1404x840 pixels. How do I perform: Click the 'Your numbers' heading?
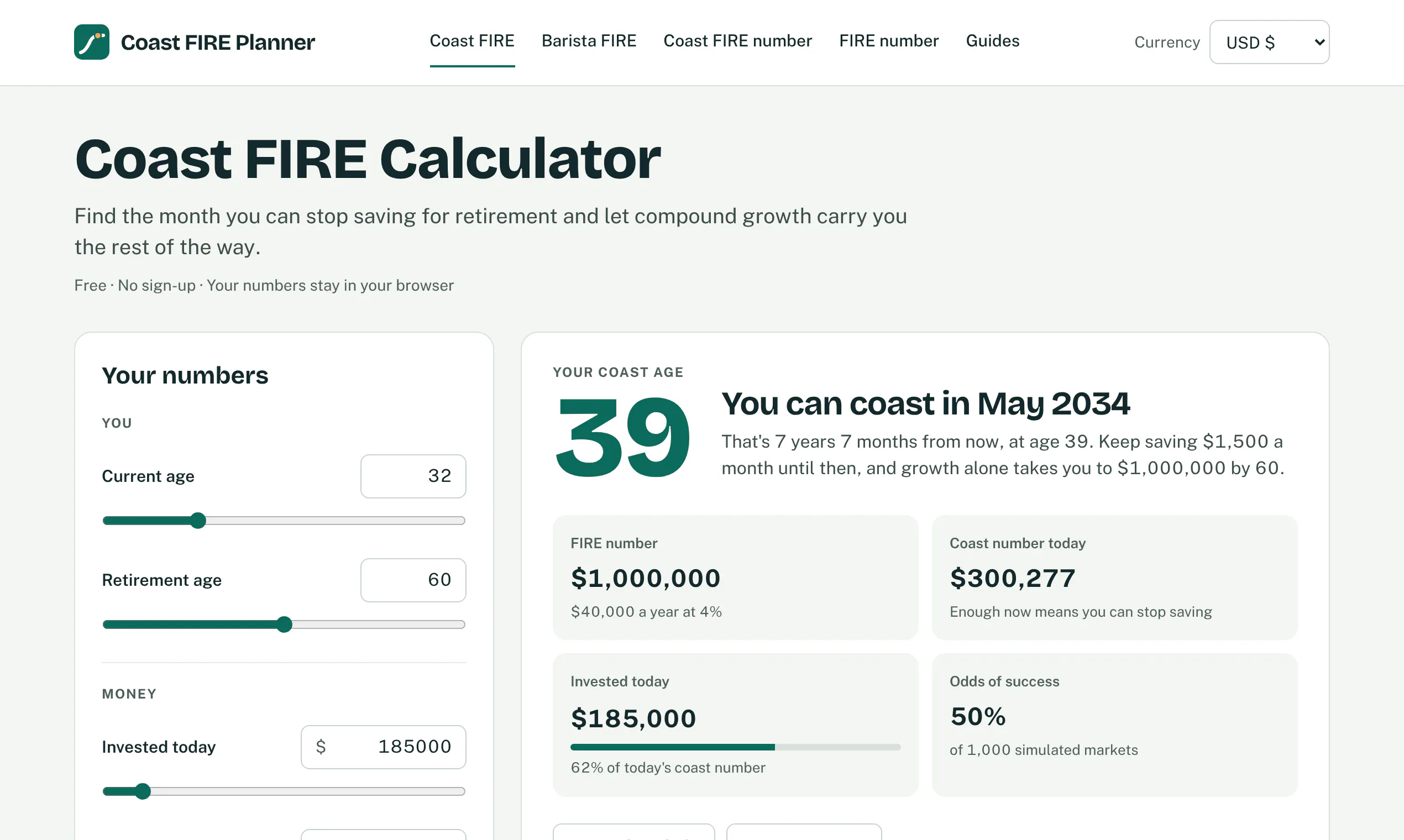coord(185,375)
